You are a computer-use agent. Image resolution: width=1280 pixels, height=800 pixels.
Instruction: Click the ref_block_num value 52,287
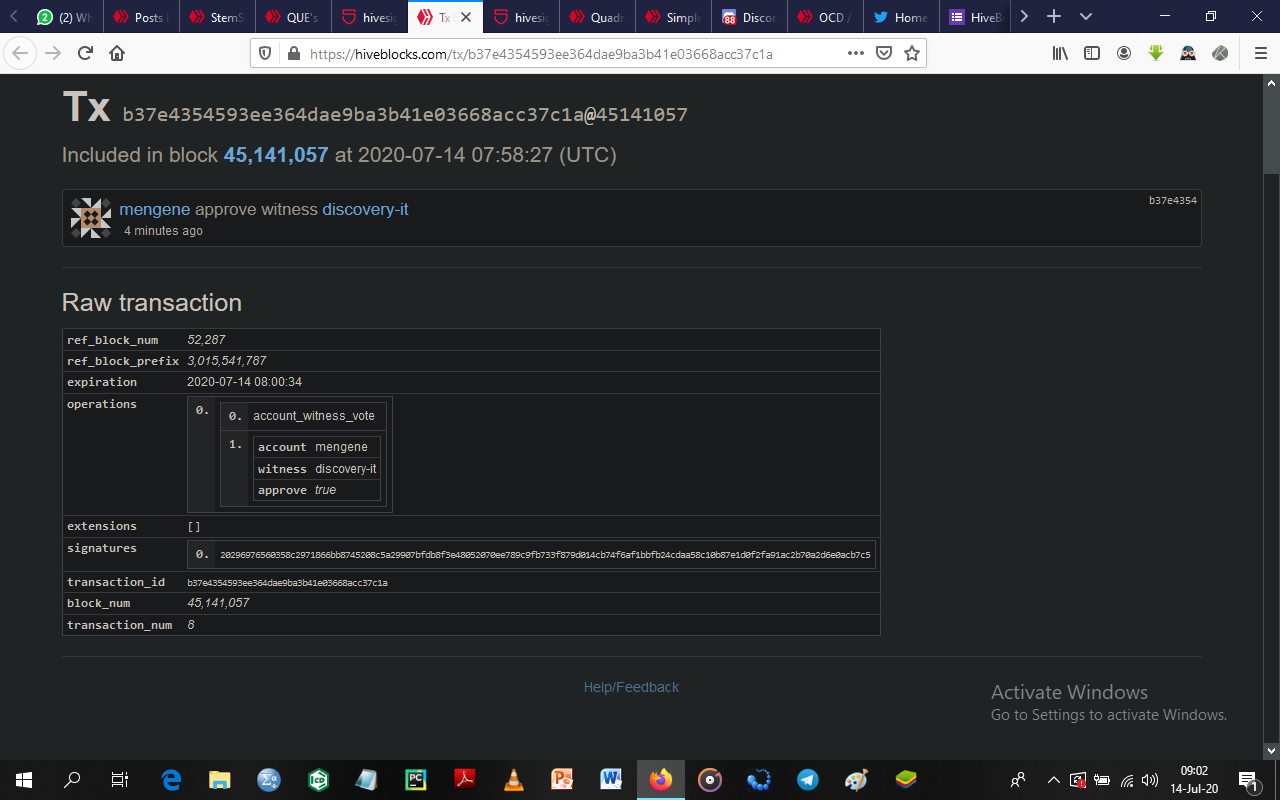coord(206,340)
